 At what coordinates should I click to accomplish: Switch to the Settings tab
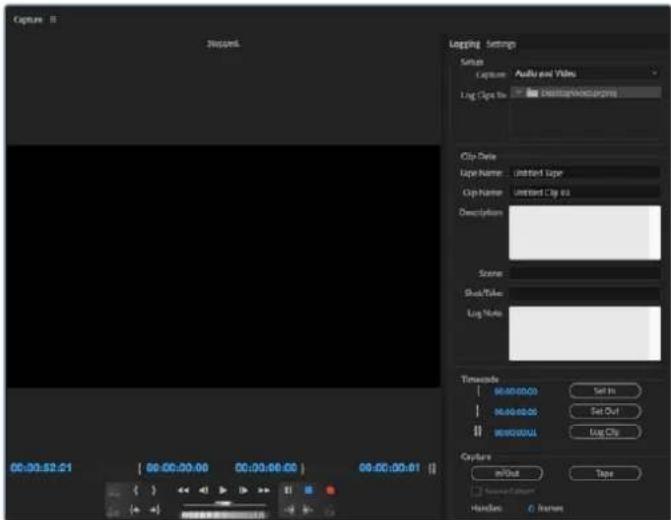(x=501, y=44)
